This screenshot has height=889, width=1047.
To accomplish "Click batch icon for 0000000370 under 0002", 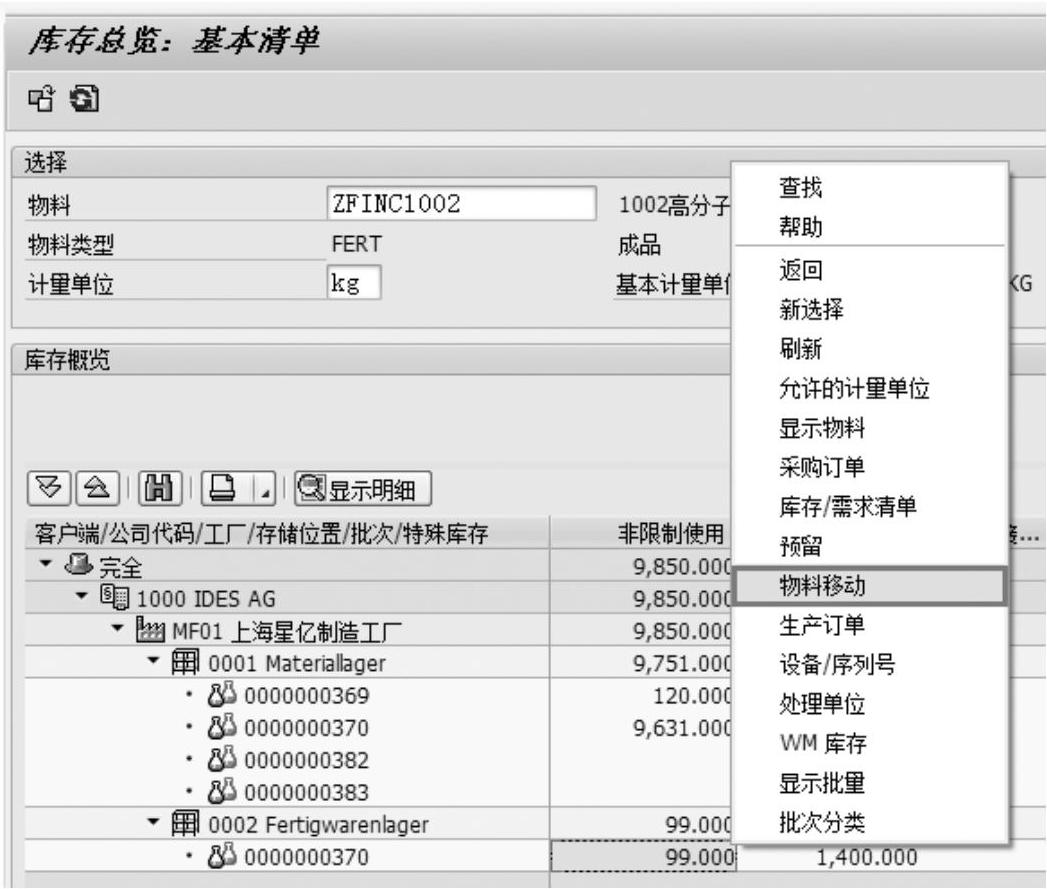I will click(222, 856).
